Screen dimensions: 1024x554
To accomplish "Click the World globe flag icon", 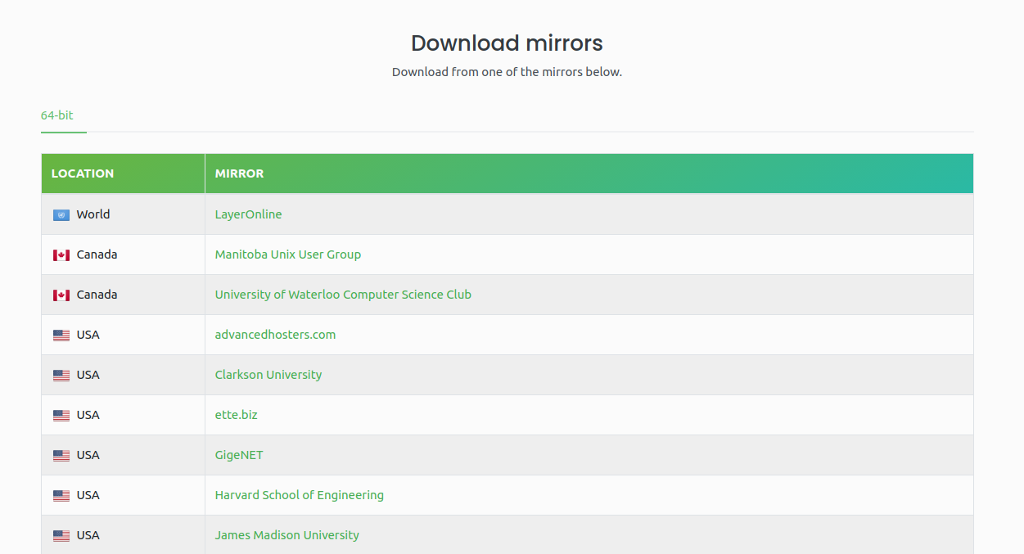I will tap(61, 215).
